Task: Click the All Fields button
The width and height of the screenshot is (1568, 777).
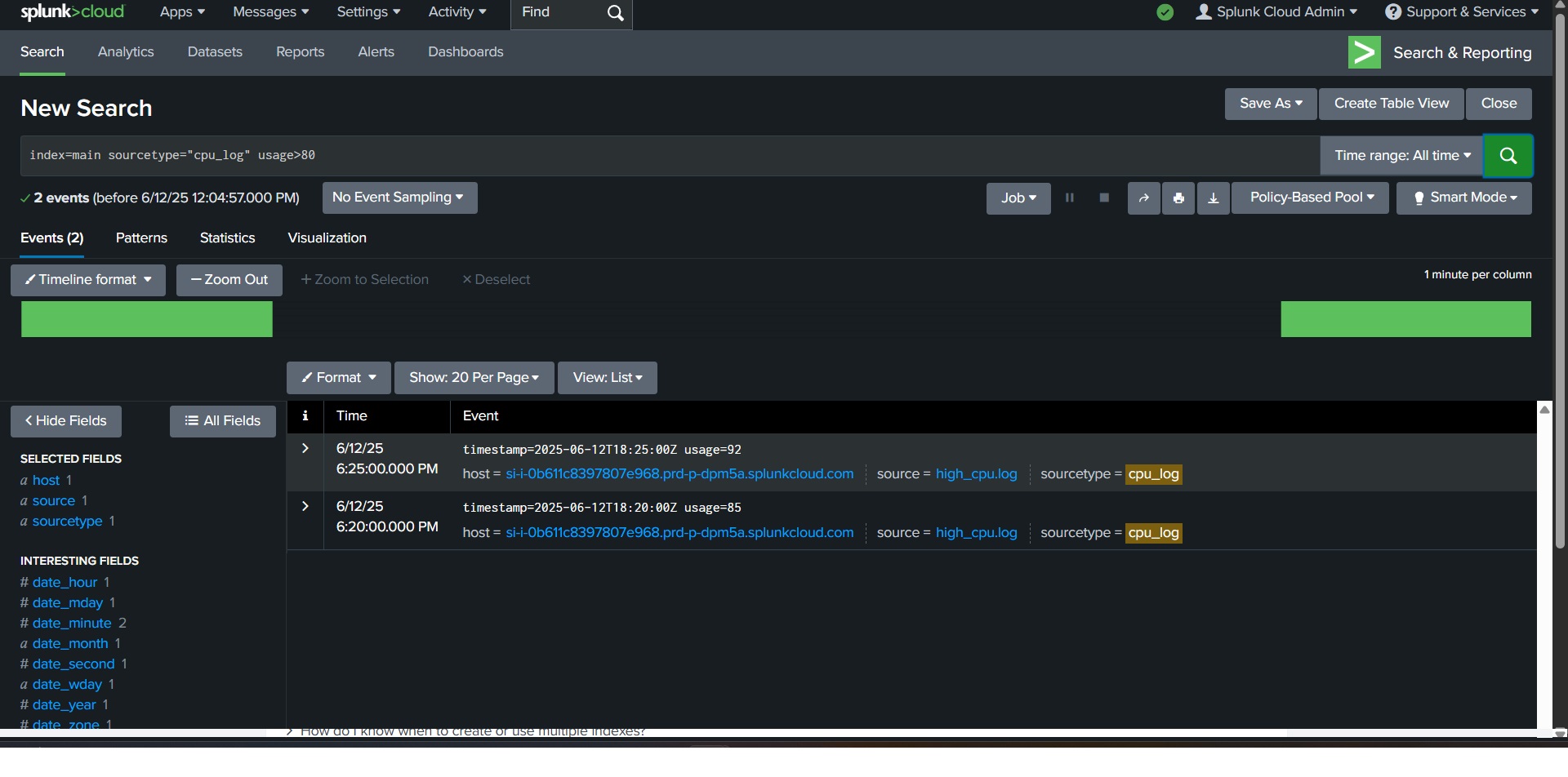Action: pos(223,421)
